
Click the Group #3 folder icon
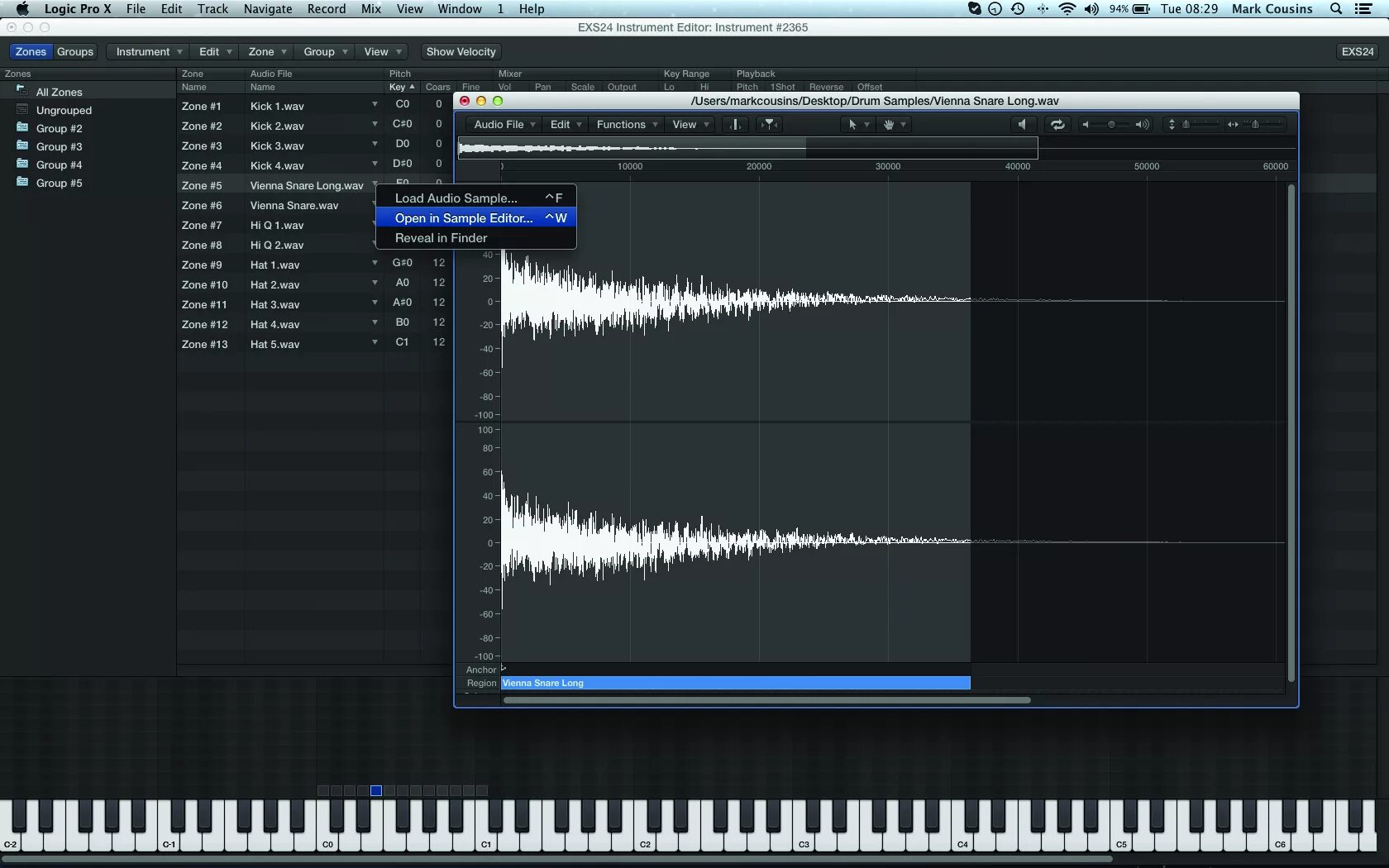(x=22, y=145)
